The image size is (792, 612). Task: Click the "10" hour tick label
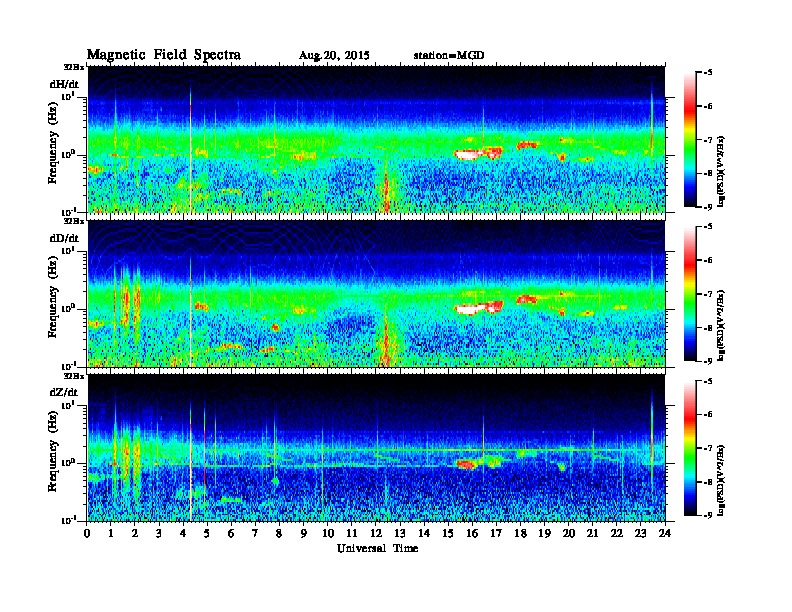(x=328, y=534)
